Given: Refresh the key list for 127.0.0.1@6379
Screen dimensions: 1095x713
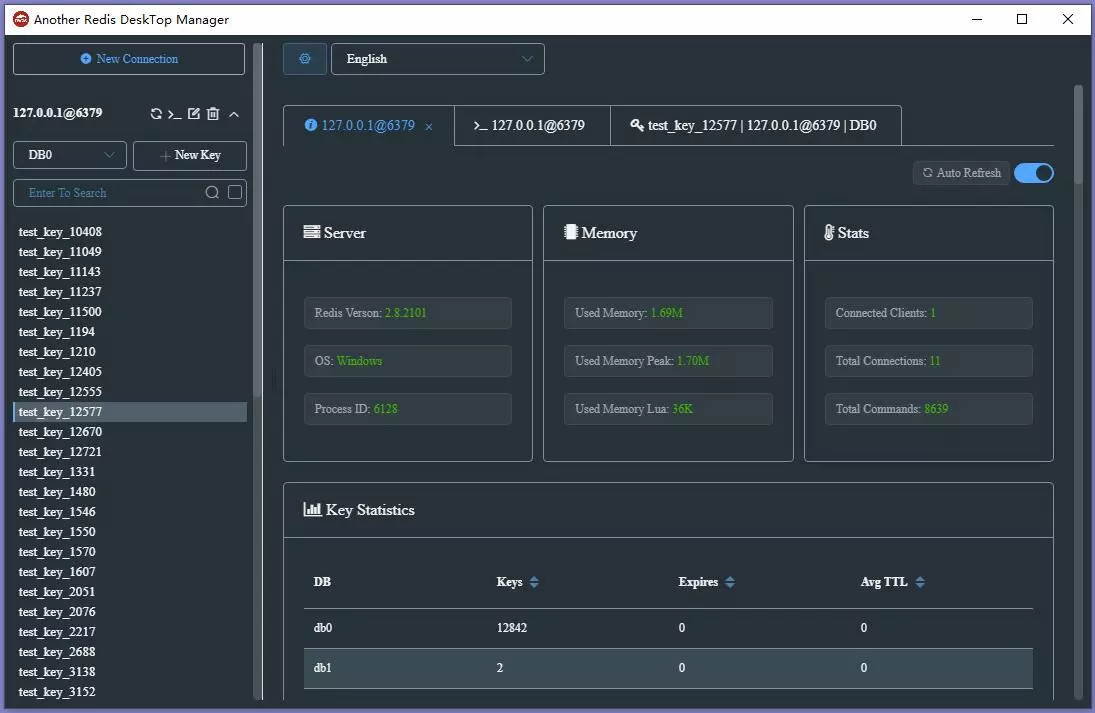Looking at the screenshot, I should (157, 113).
